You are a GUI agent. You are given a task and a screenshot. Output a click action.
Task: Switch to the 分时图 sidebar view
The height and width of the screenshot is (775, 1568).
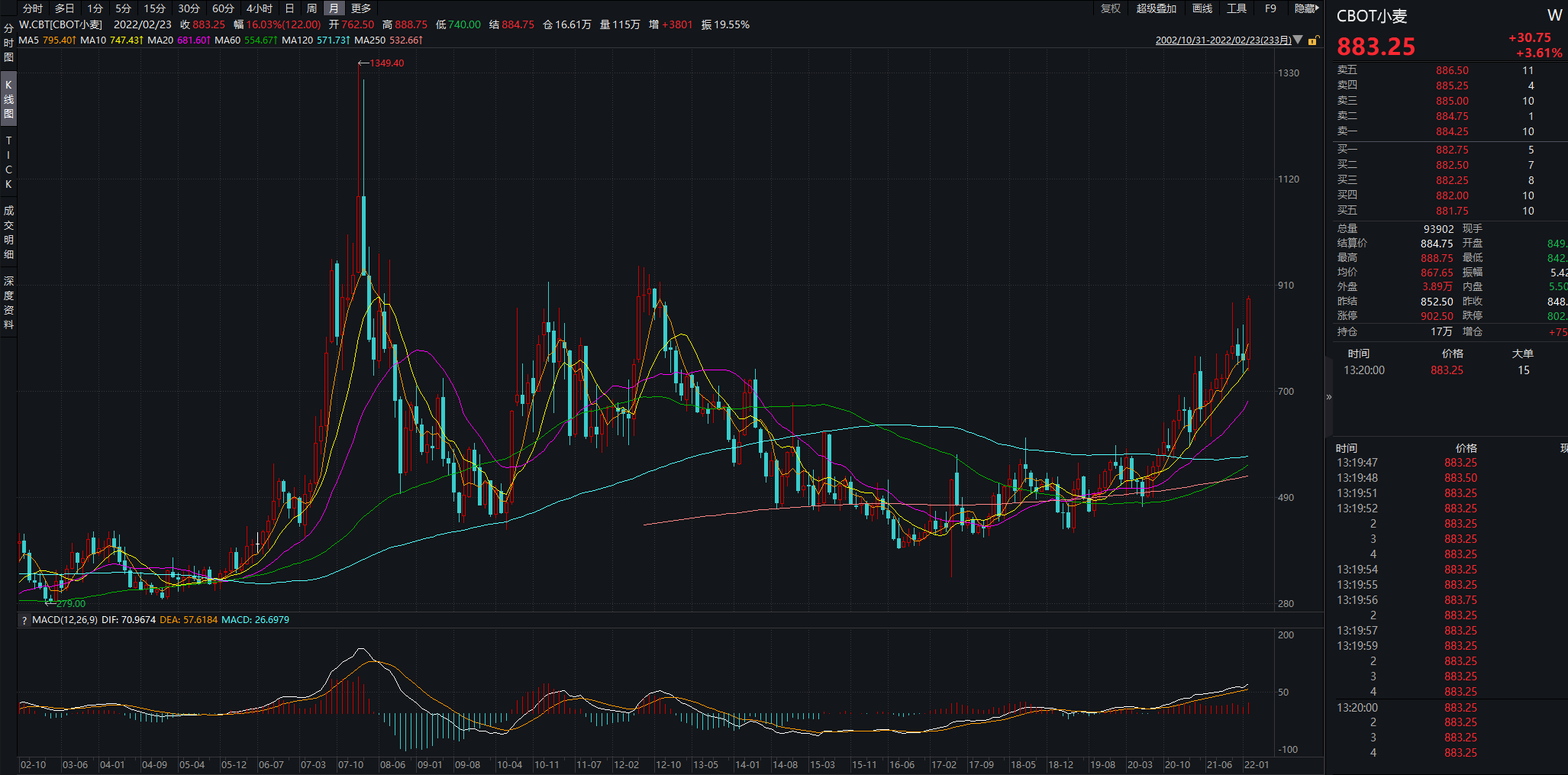coord(8,43)
